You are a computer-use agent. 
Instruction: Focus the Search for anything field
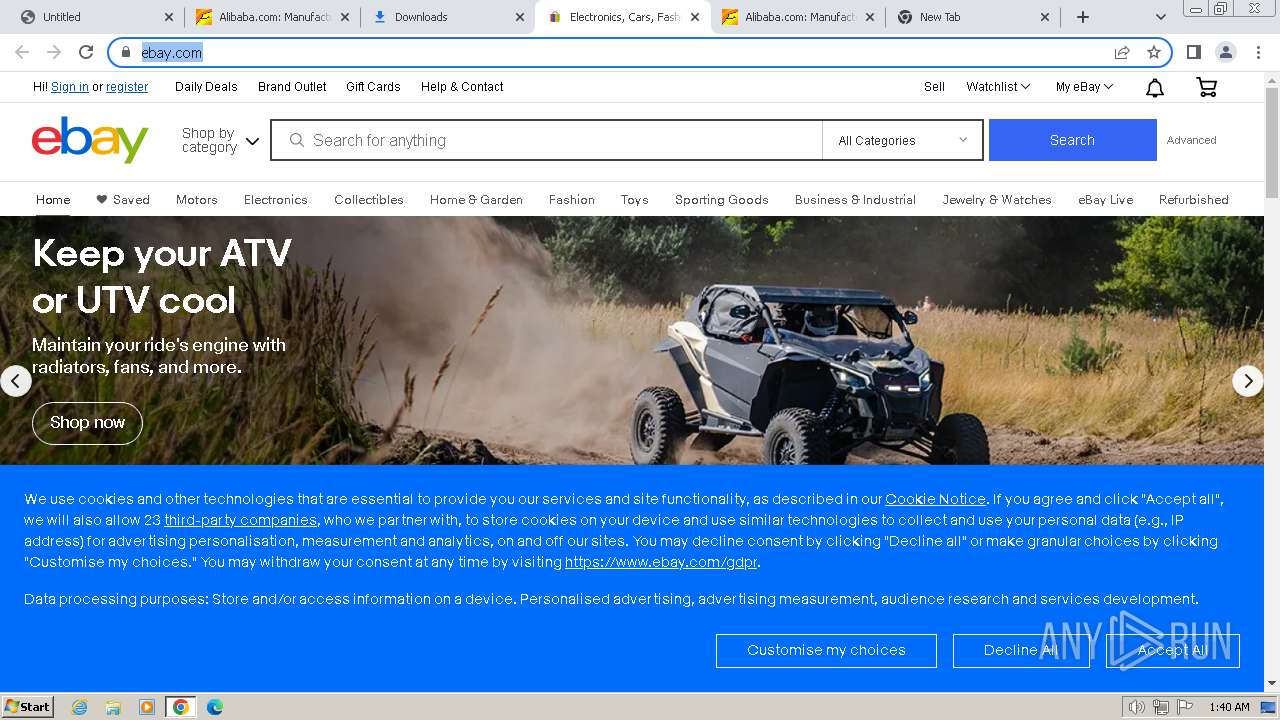click(546, 140)
